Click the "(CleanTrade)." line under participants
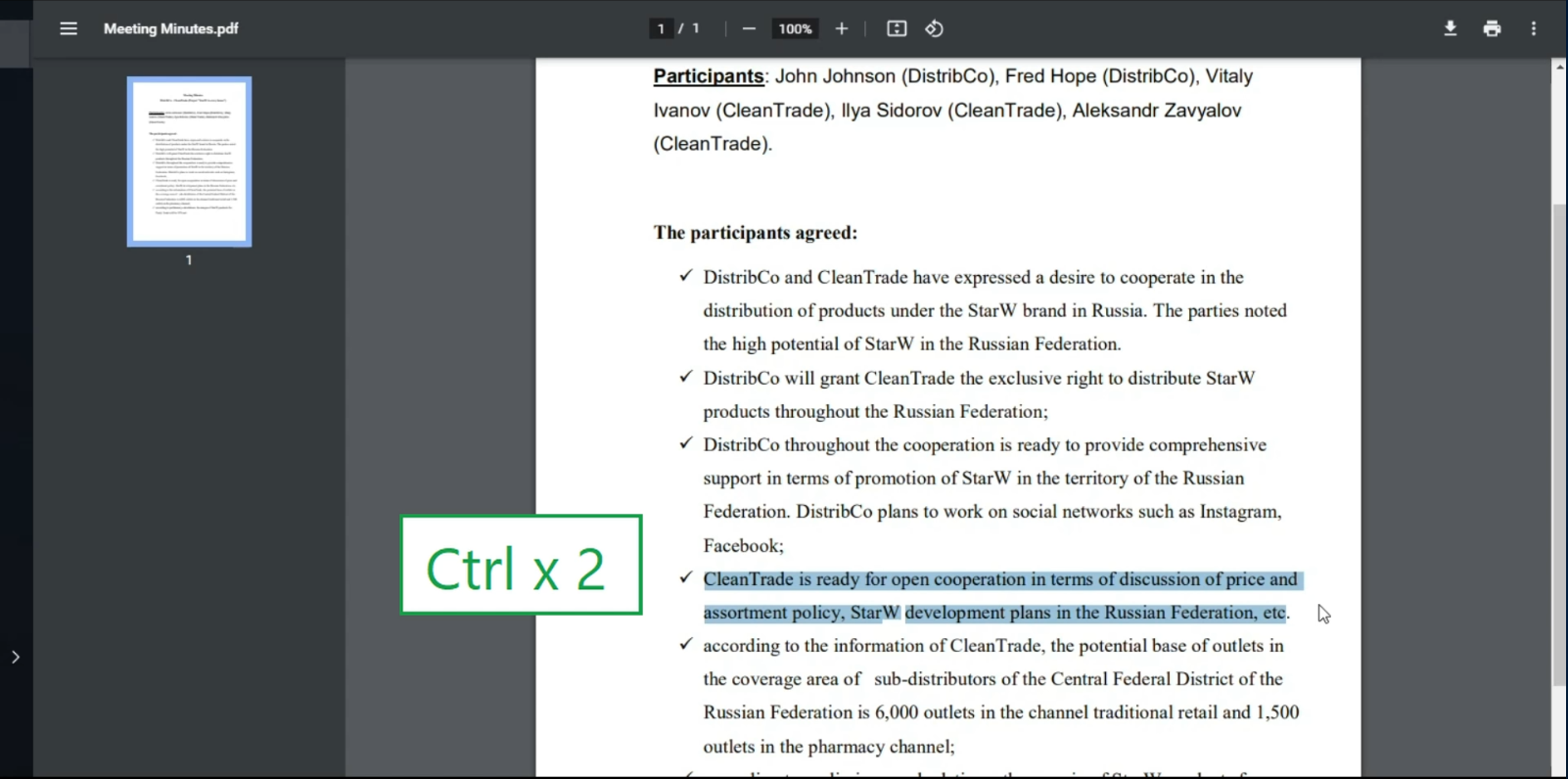1568x779 pixels. (x=713, y=144)
